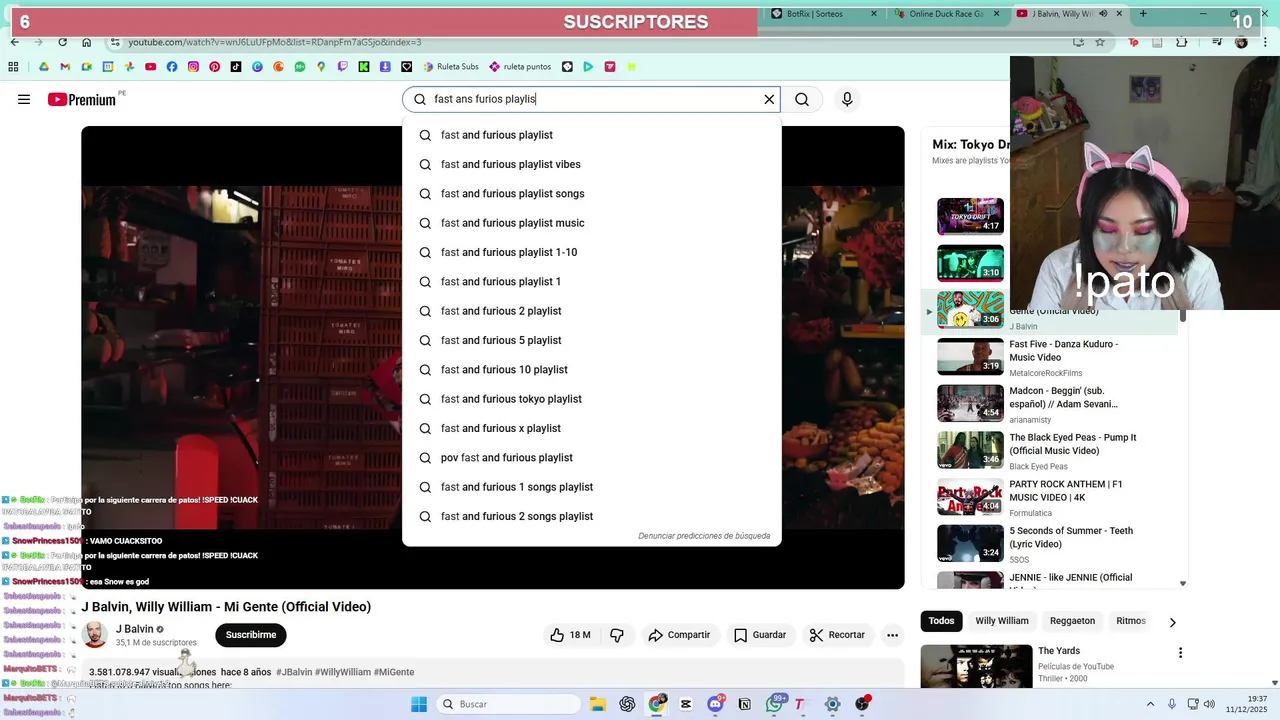Show hidden system tray icons chevron
This screenshot has width=1280, height=720.
click(x=1150, y=704)
